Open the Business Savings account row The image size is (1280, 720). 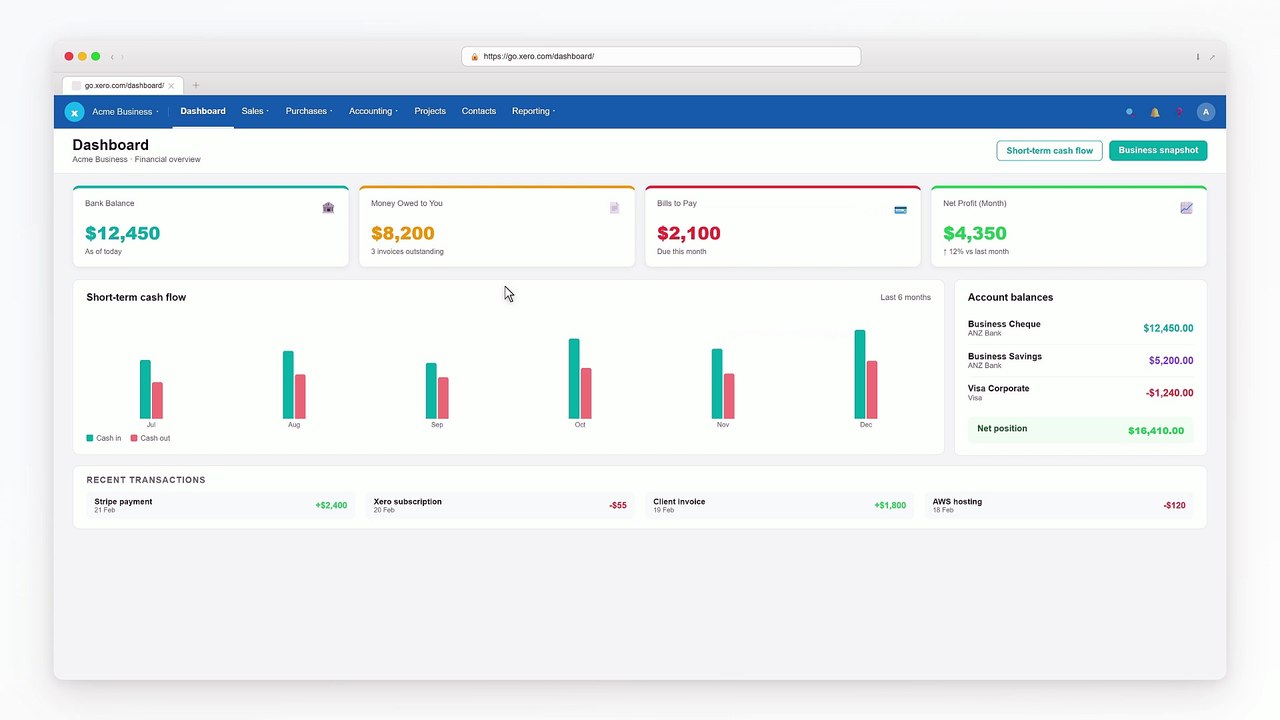1080,360
